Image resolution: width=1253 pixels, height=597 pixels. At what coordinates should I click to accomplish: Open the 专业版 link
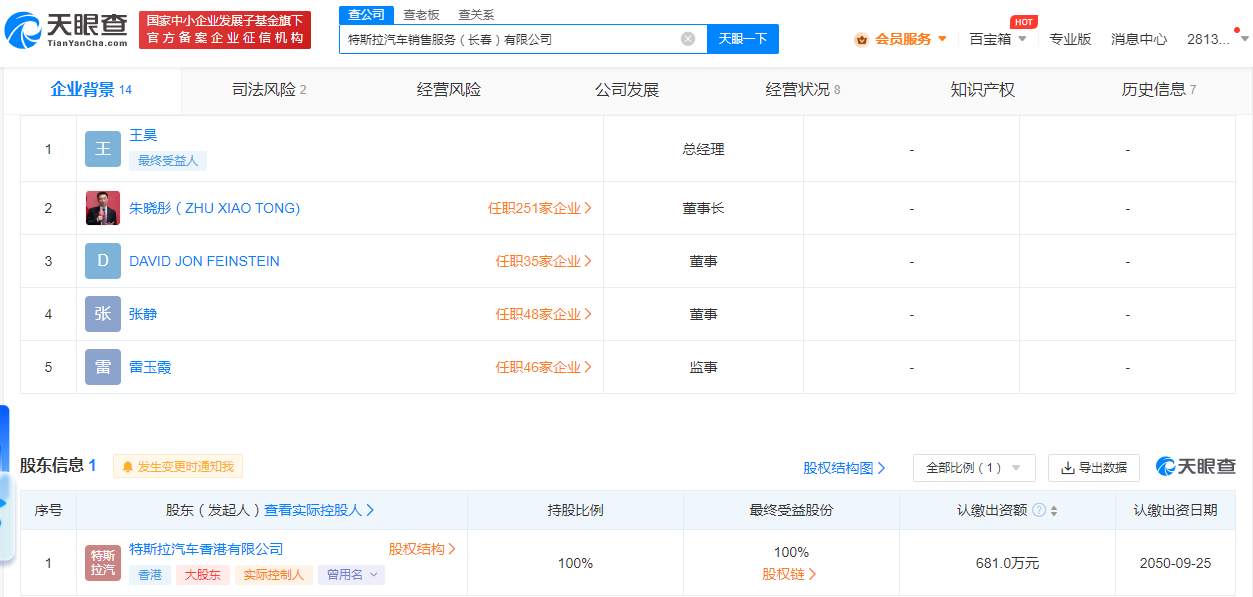tap(1070, 39)
